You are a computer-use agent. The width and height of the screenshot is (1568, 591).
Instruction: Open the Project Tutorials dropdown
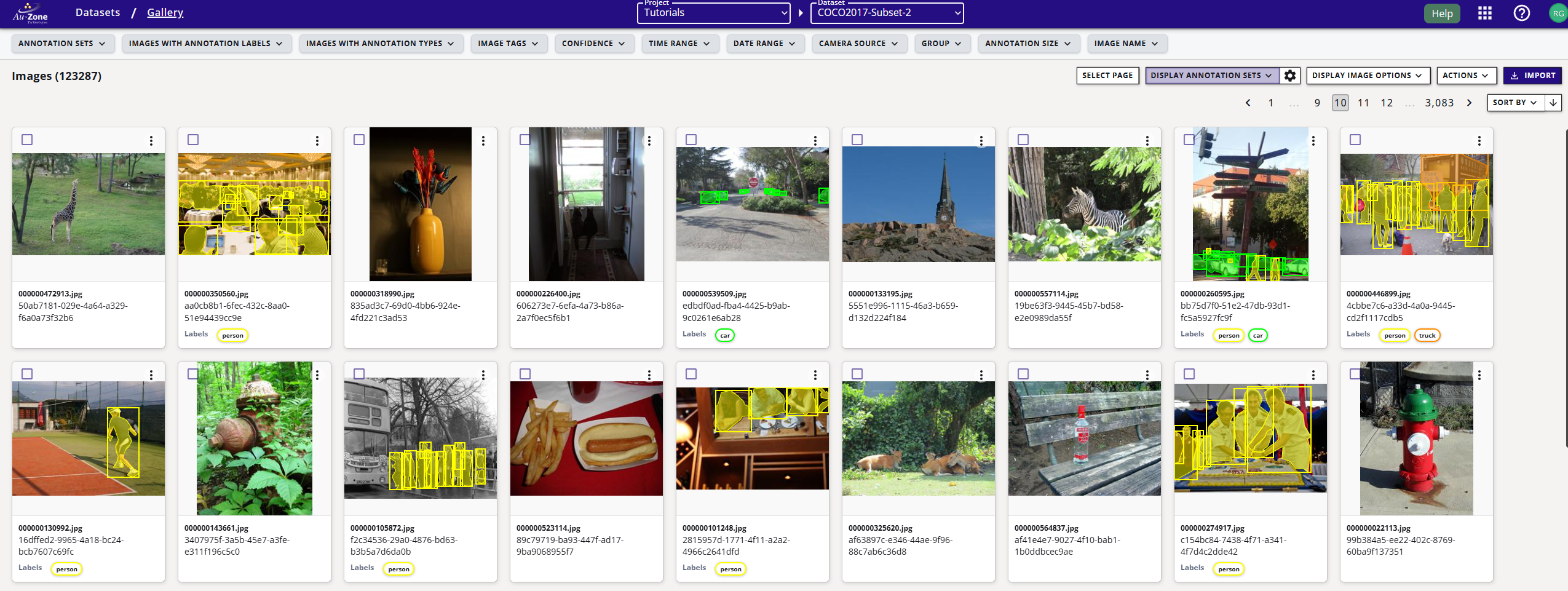point(713,13)
